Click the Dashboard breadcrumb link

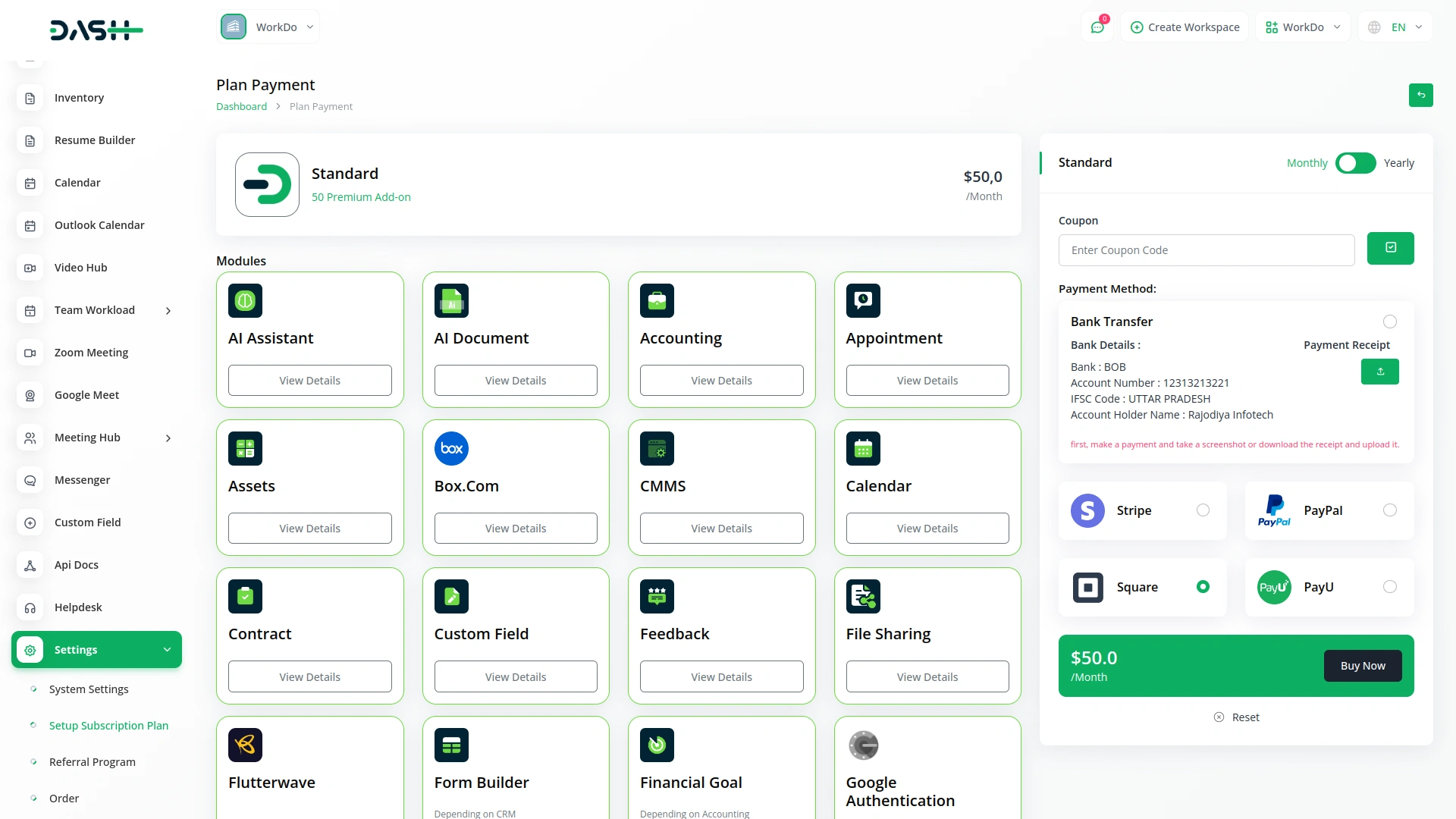[x=241, y=106]
